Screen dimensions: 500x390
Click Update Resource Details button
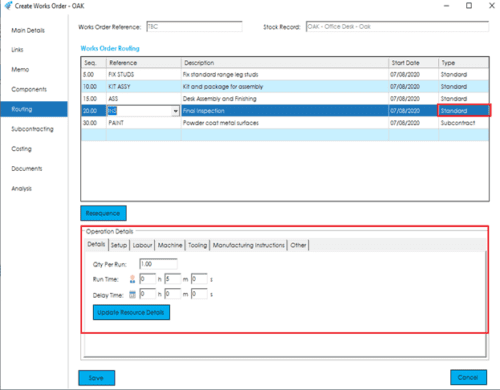131,312
